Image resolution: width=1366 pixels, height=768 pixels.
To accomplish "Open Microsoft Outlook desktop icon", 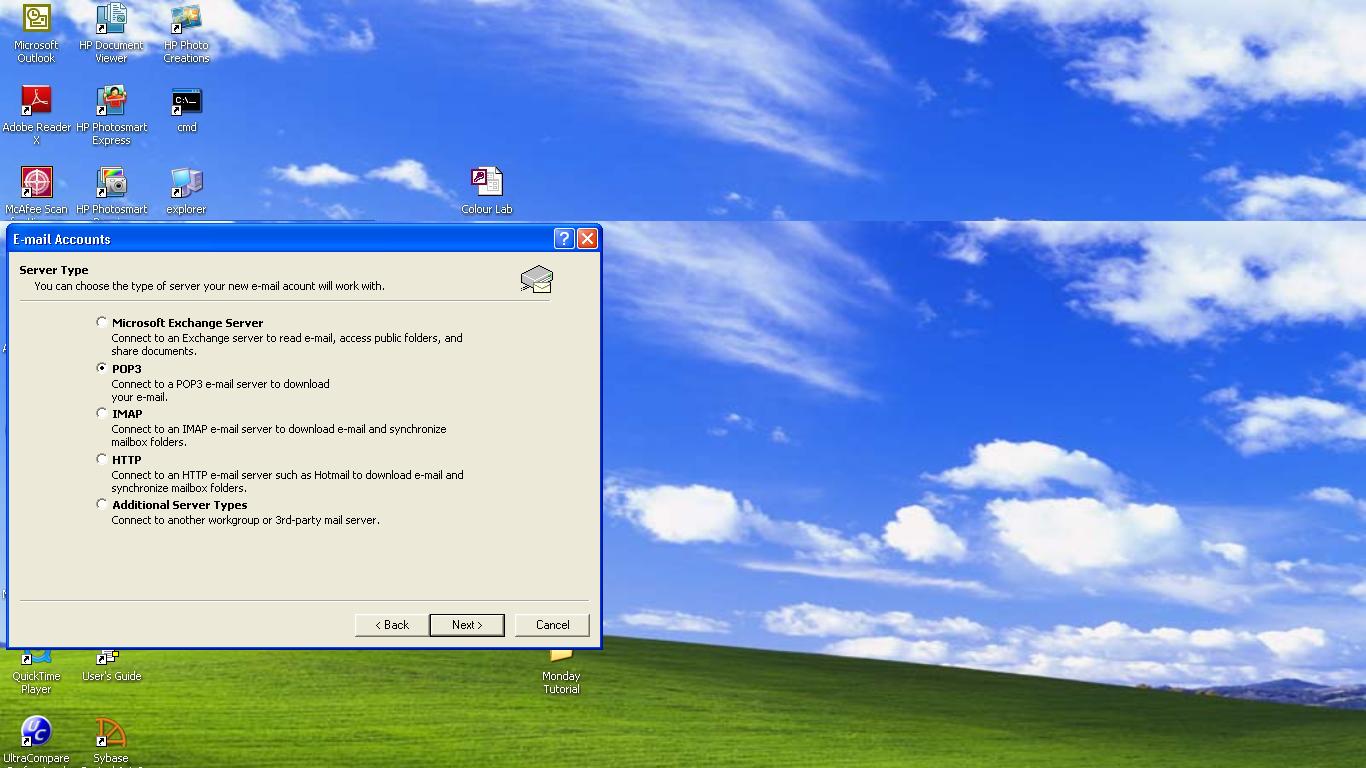I will (x=36, y=20).
